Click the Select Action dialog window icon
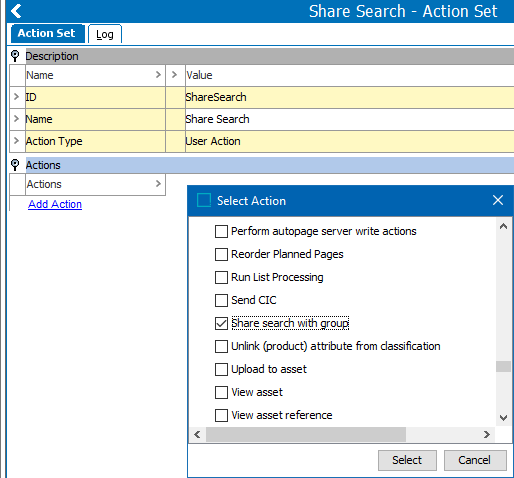This screenshot has width=514, height=478. coord(204,201)
